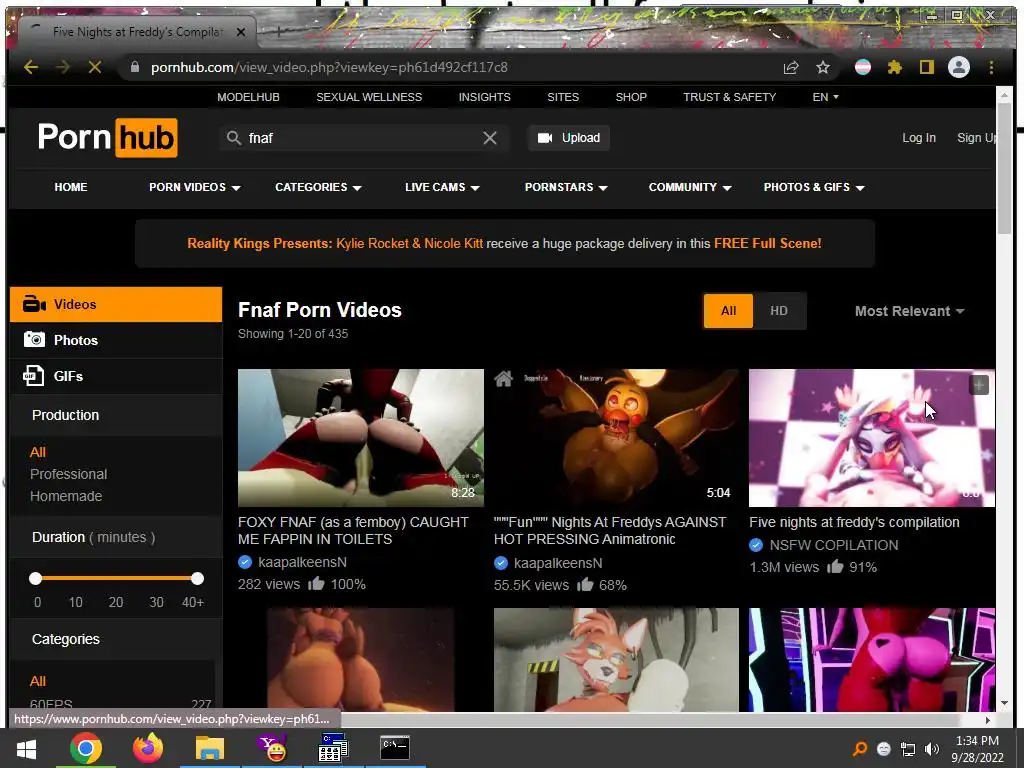This screenshot has height=768, width=1024.
Task: Open the Windows Start menu
Action: tap(26, 749)
